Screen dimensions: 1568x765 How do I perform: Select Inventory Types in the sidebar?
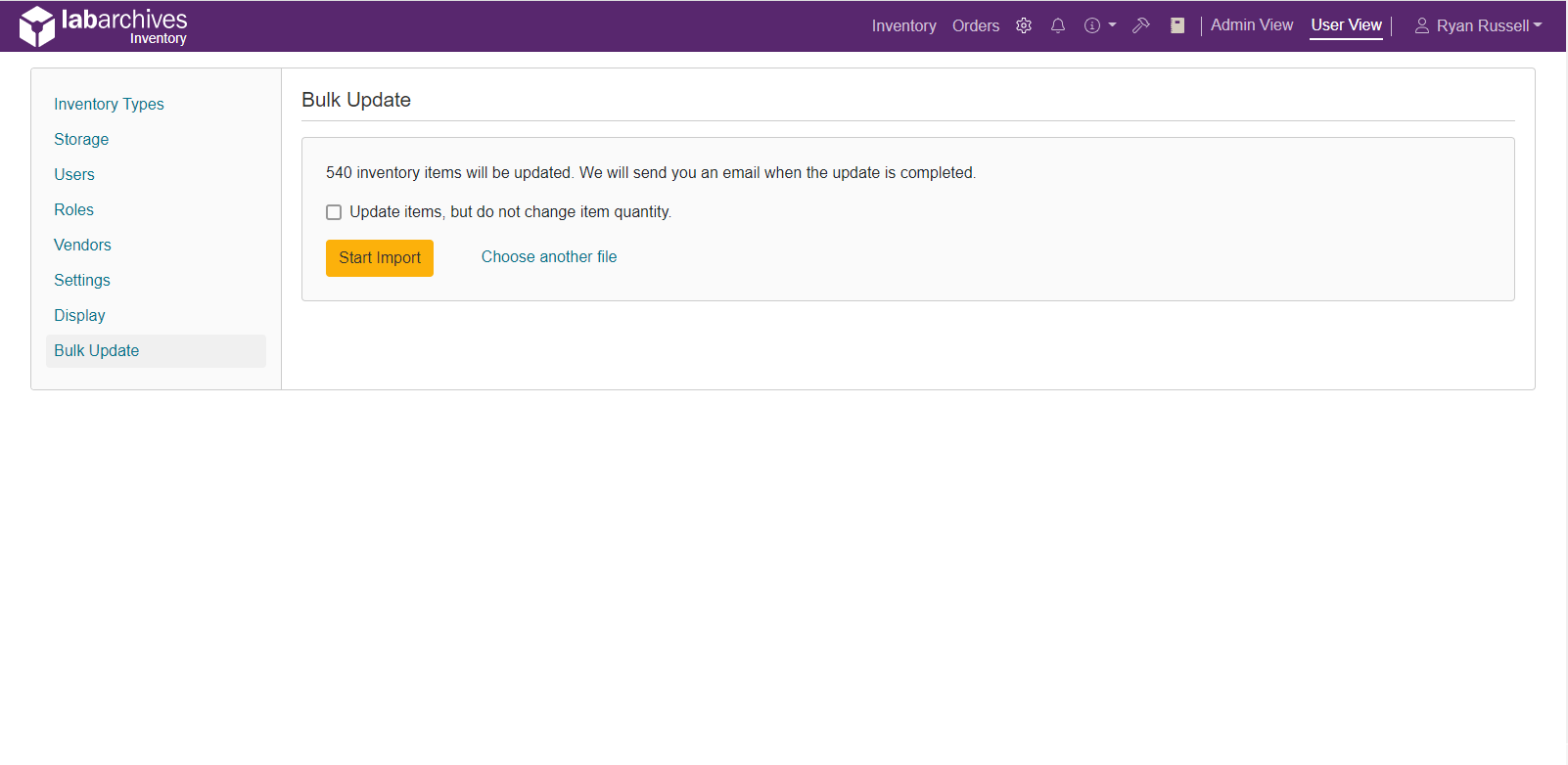(109, 105)
